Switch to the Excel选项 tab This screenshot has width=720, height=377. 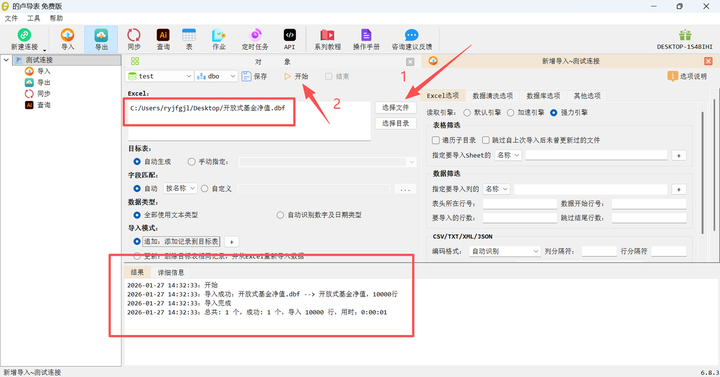tap(443, 96)
